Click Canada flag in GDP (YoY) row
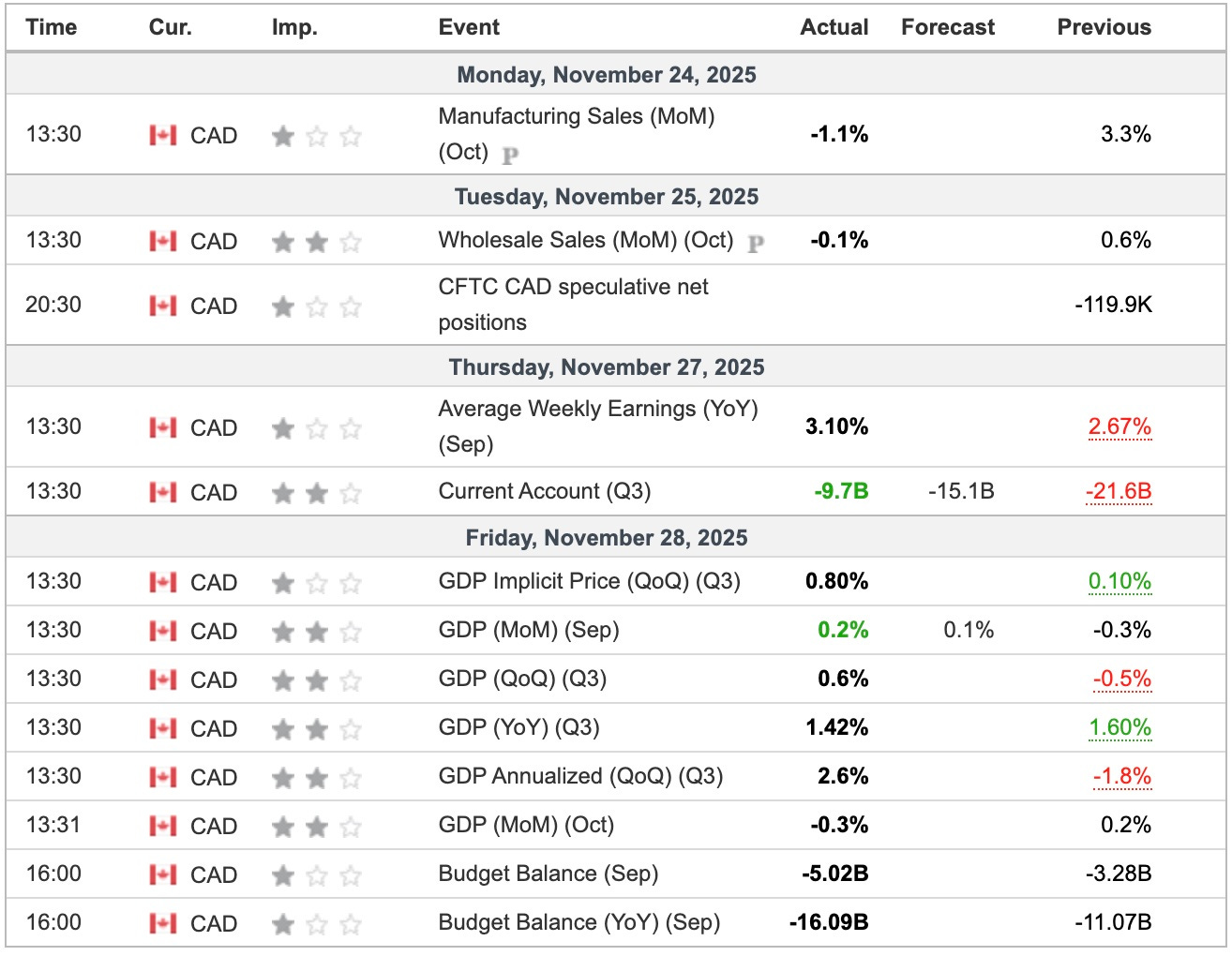1232x956 pixels. tap(163, 729)
